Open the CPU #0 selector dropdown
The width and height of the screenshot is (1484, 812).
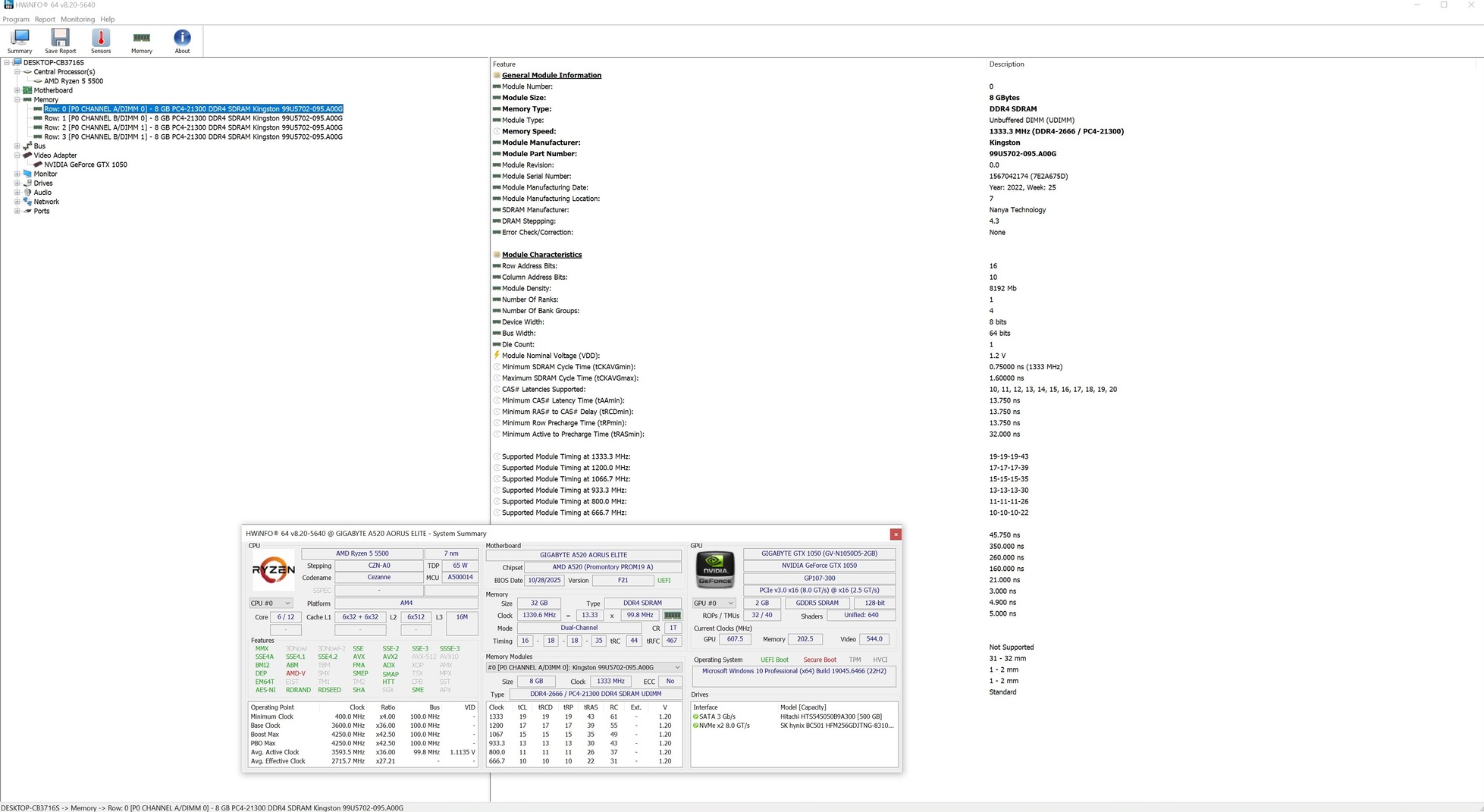(271, 604)
